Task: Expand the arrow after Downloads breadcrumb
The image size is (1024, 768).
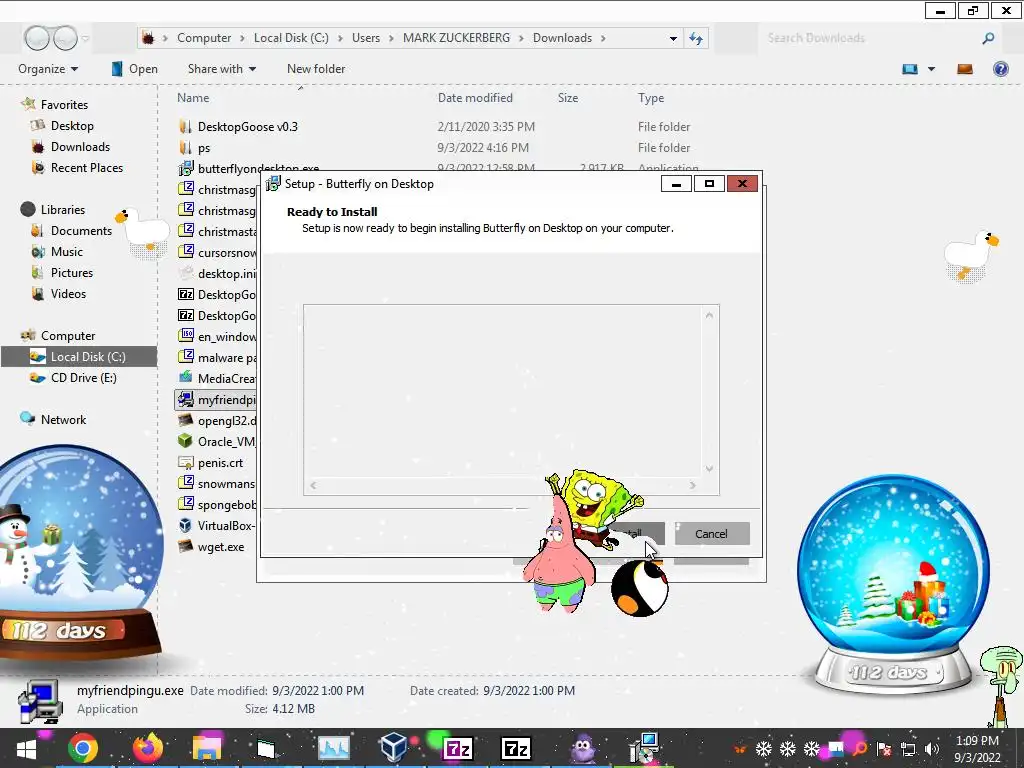Action: [603, 39]
